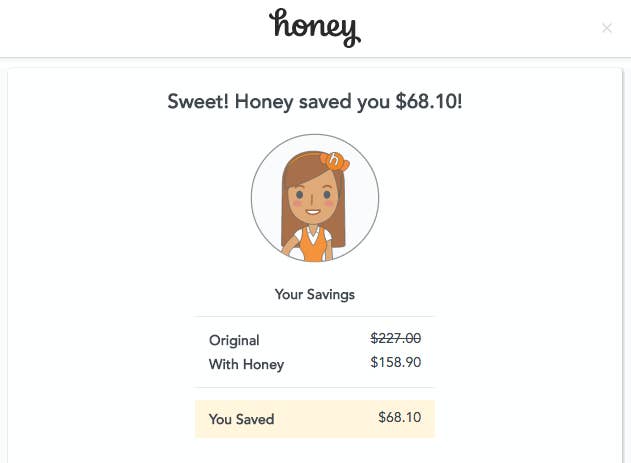The image size is (631, 463).
Task: Click the crossed-out $227.00 price
Action: tap(395, 338)
